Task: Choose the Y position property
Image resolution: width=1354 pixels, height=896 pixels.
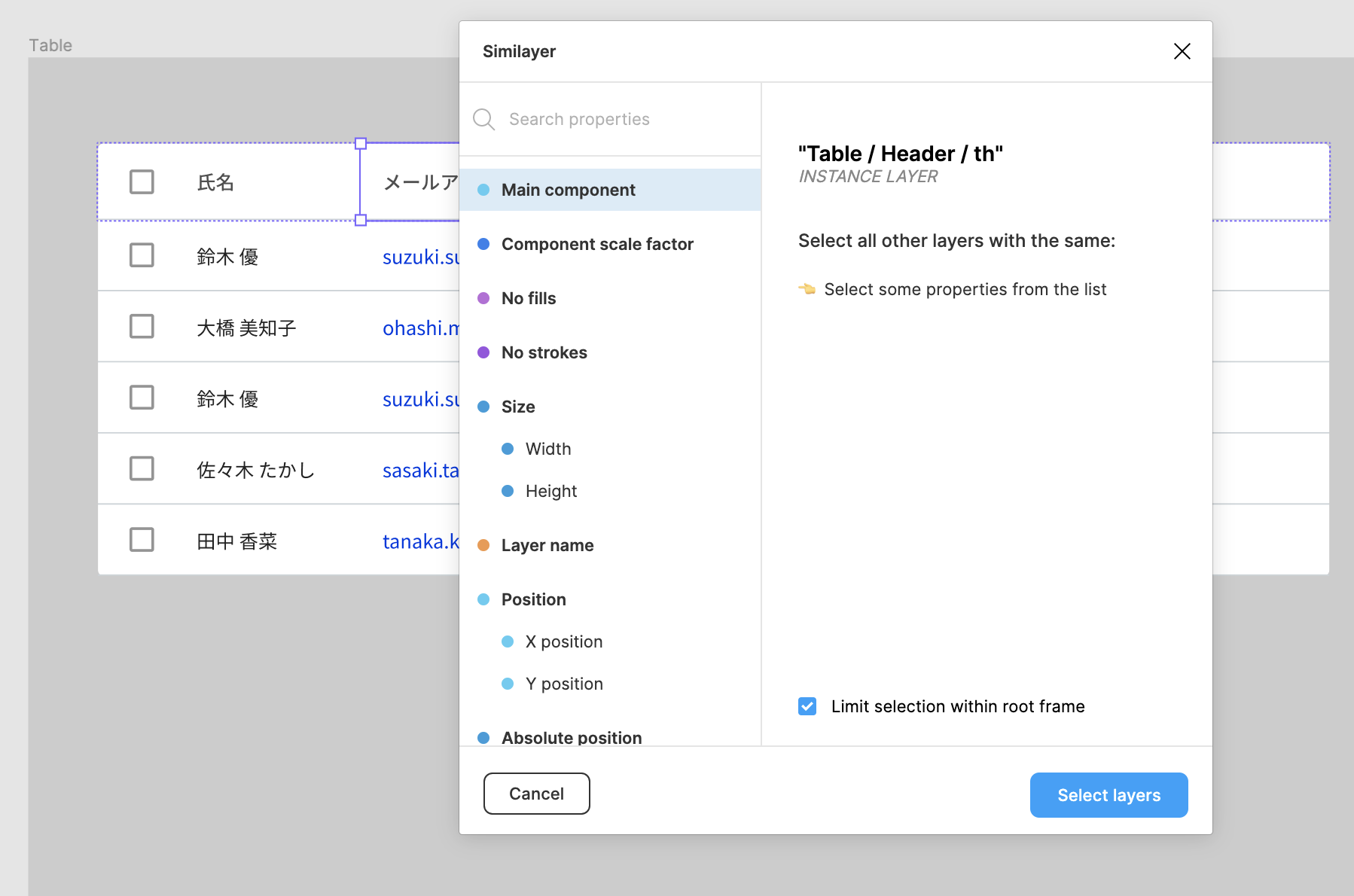Action: pos(563,684)
